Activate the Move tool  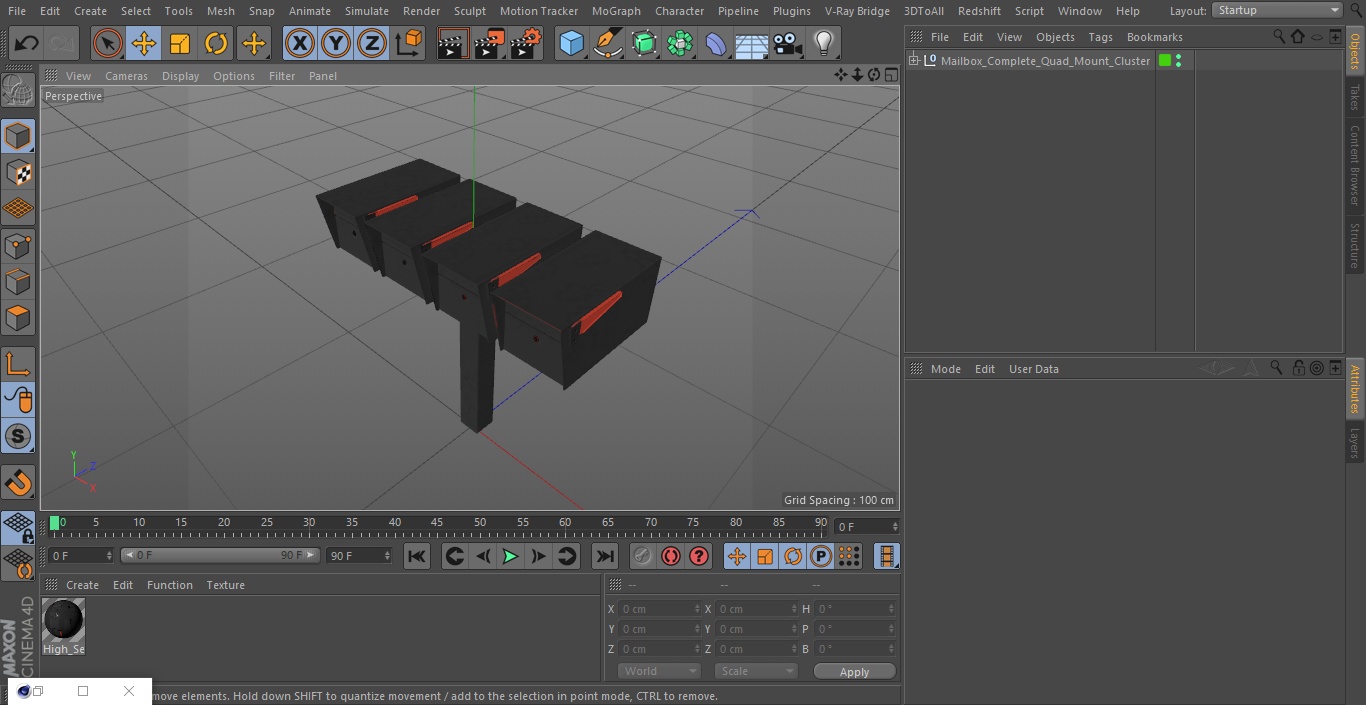point(144,43)
